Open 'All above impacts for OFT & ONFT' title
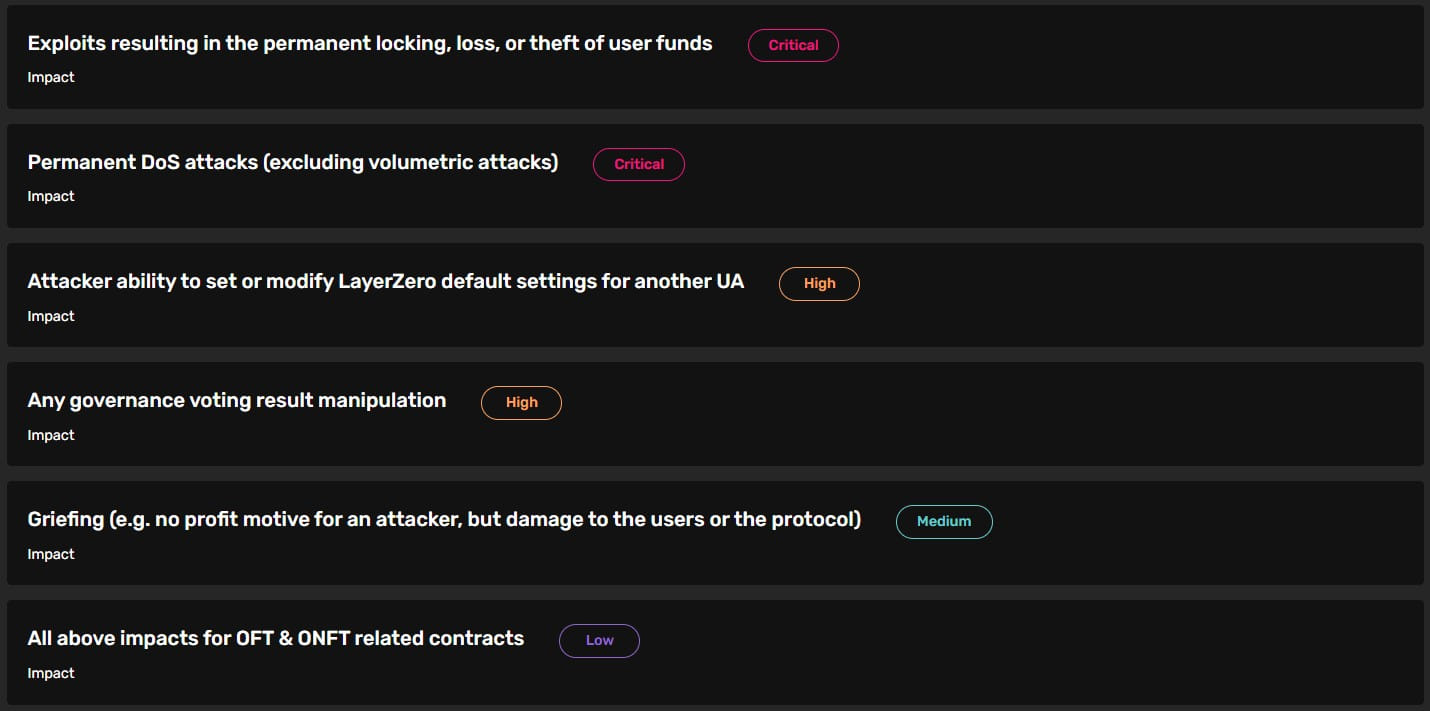Viewport: 1430px width, 711px height. coord(275,639)
